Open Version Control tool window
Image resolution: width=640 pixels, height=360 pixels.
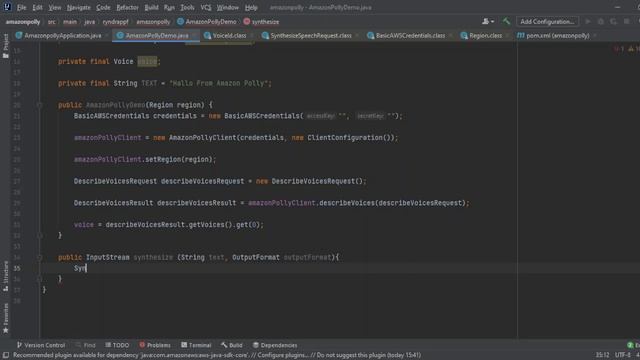pos(40,345)
